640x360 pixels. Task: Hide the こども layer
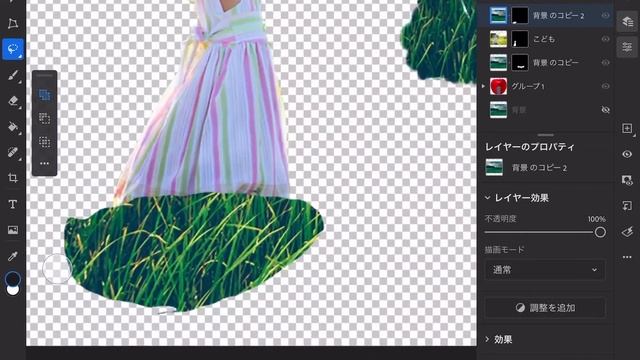605,39
